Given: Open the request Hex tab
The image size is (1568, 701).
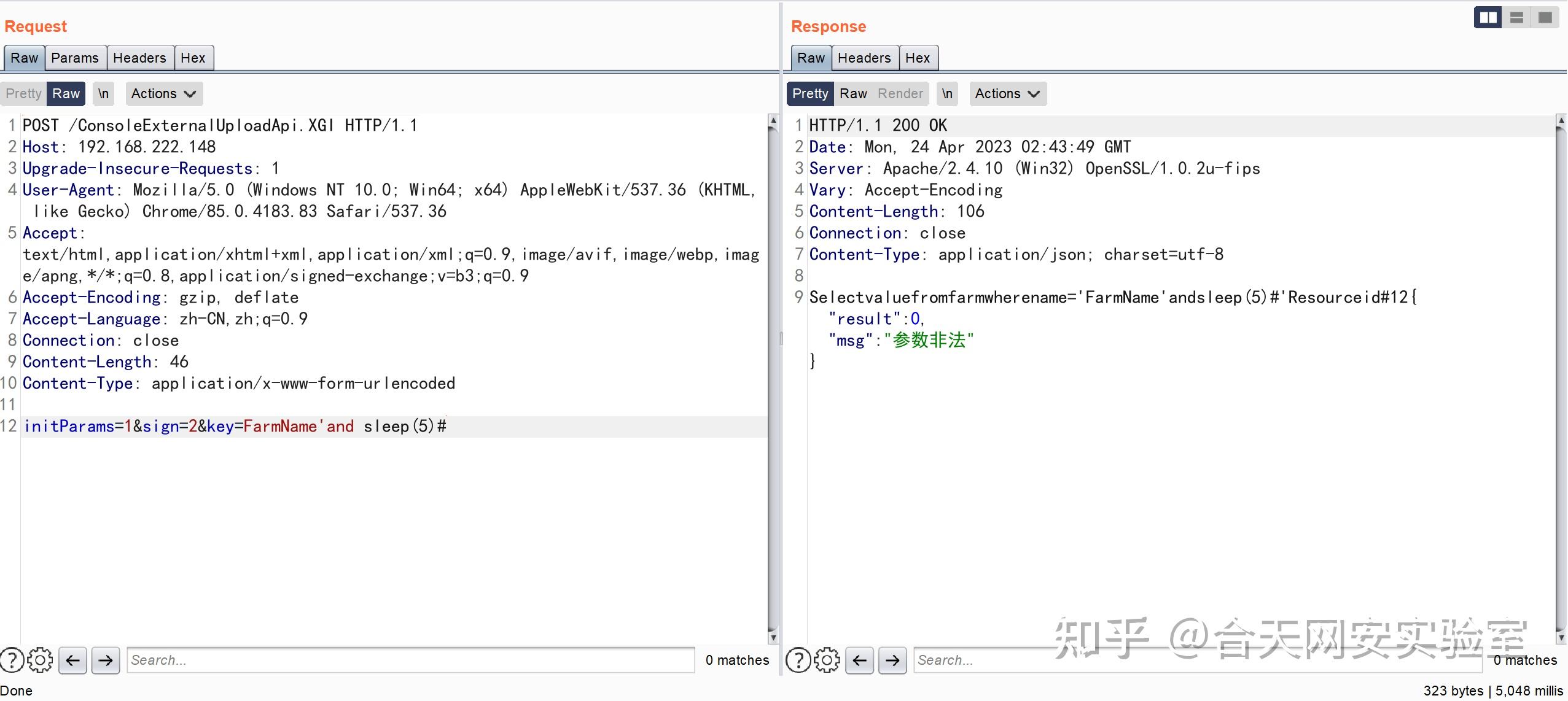Looking at the screenshot, I should (x=193, y=58).
